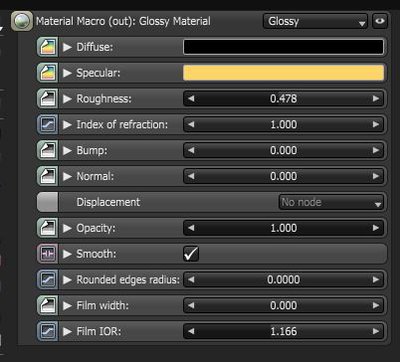Image resolution: width=400 pixels, height=362 pixels.
Task: Open the Displacement No node dropdown
Action: pos(331,202)
